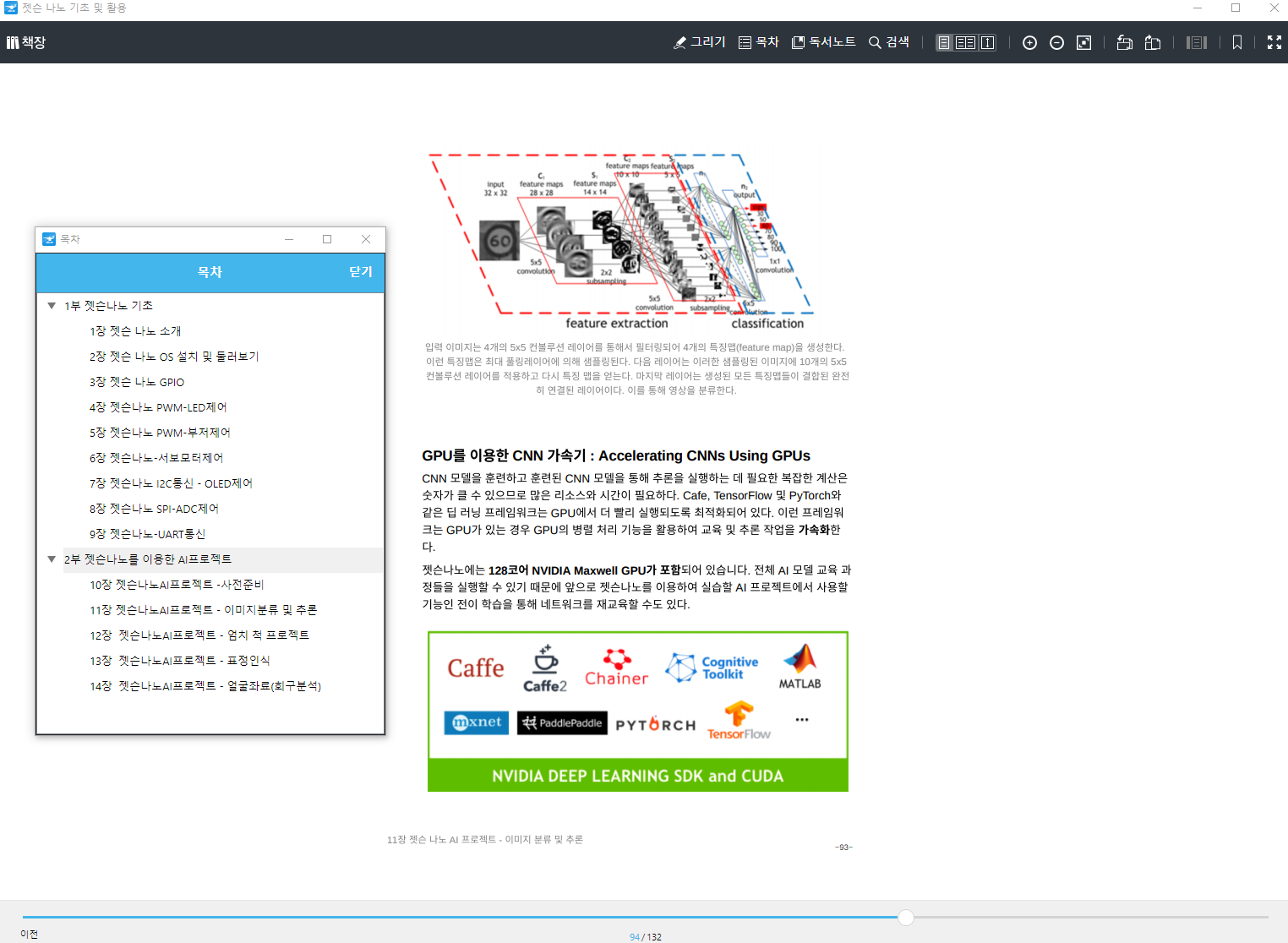
Task: Minimize the main reader window
Action: coord(1197,8)
